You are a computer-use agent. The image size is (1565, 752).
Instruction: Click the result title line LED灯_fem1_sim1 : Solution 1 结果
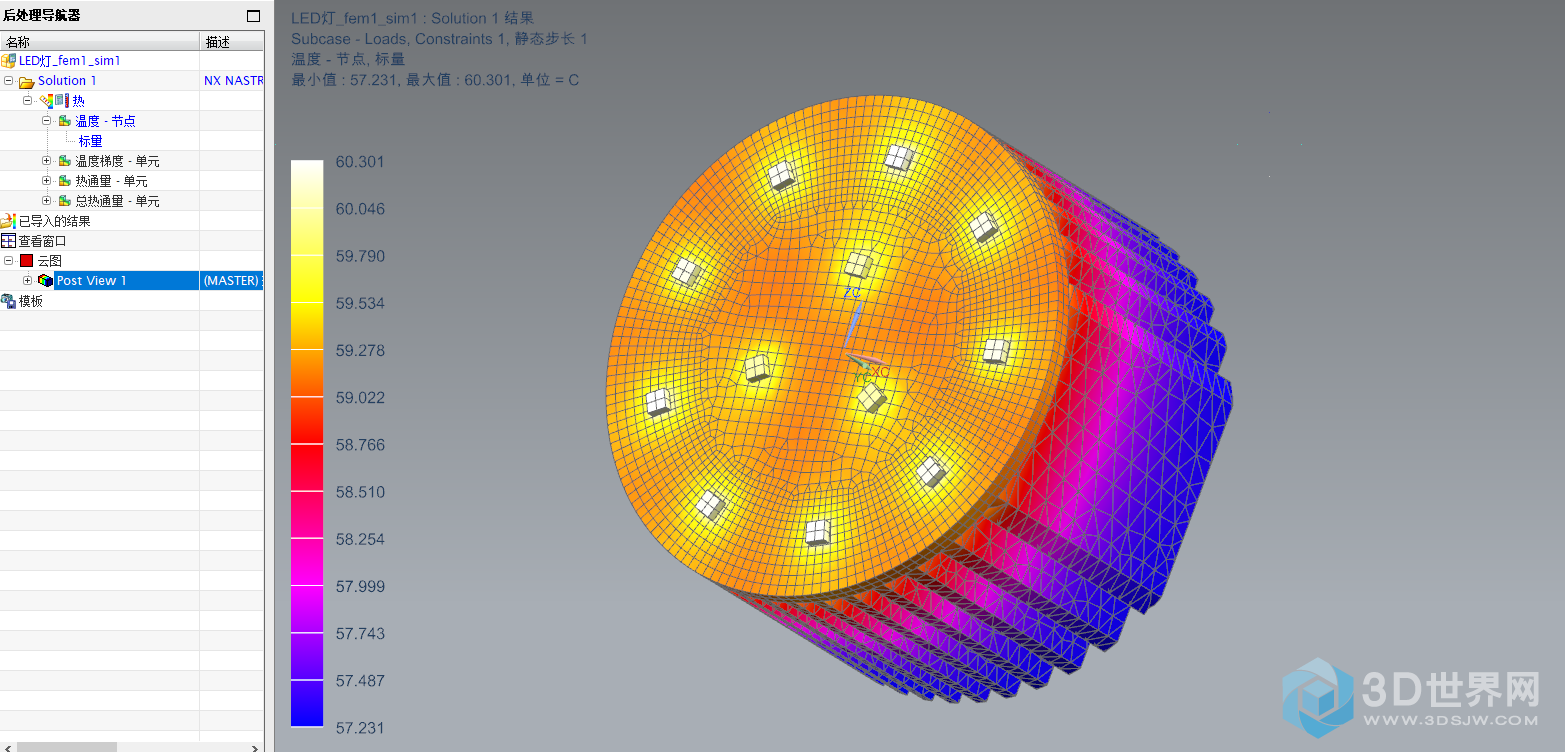pos(412,18)
